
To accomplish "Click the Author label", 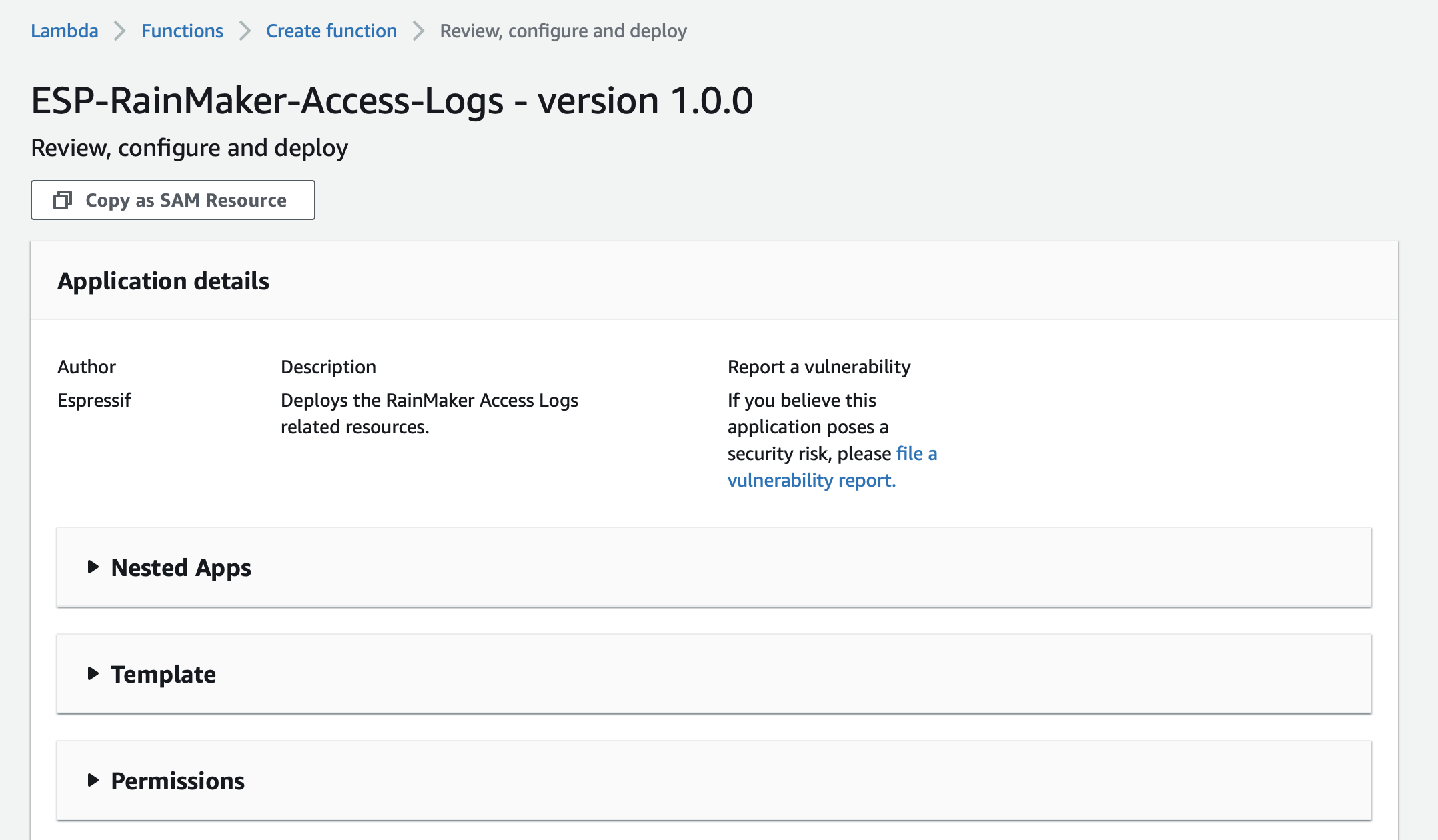I will [87, 367].
